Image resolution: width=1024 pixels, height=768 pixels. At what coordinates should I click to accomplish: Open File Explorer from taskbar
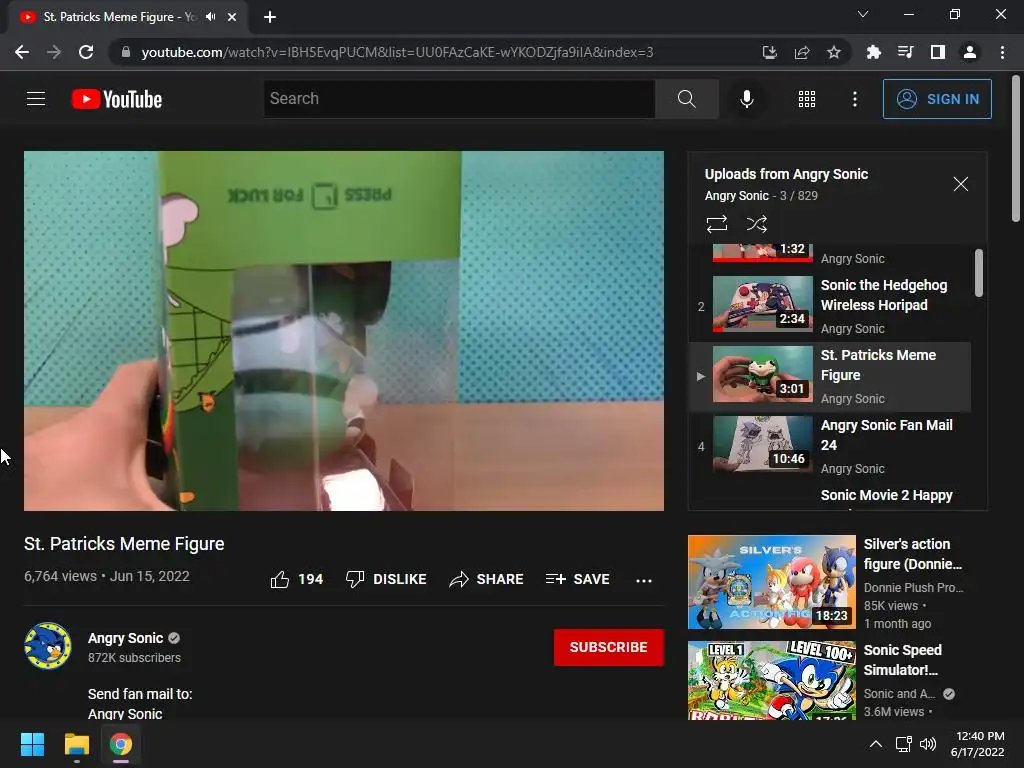click(x=76, y=744)
